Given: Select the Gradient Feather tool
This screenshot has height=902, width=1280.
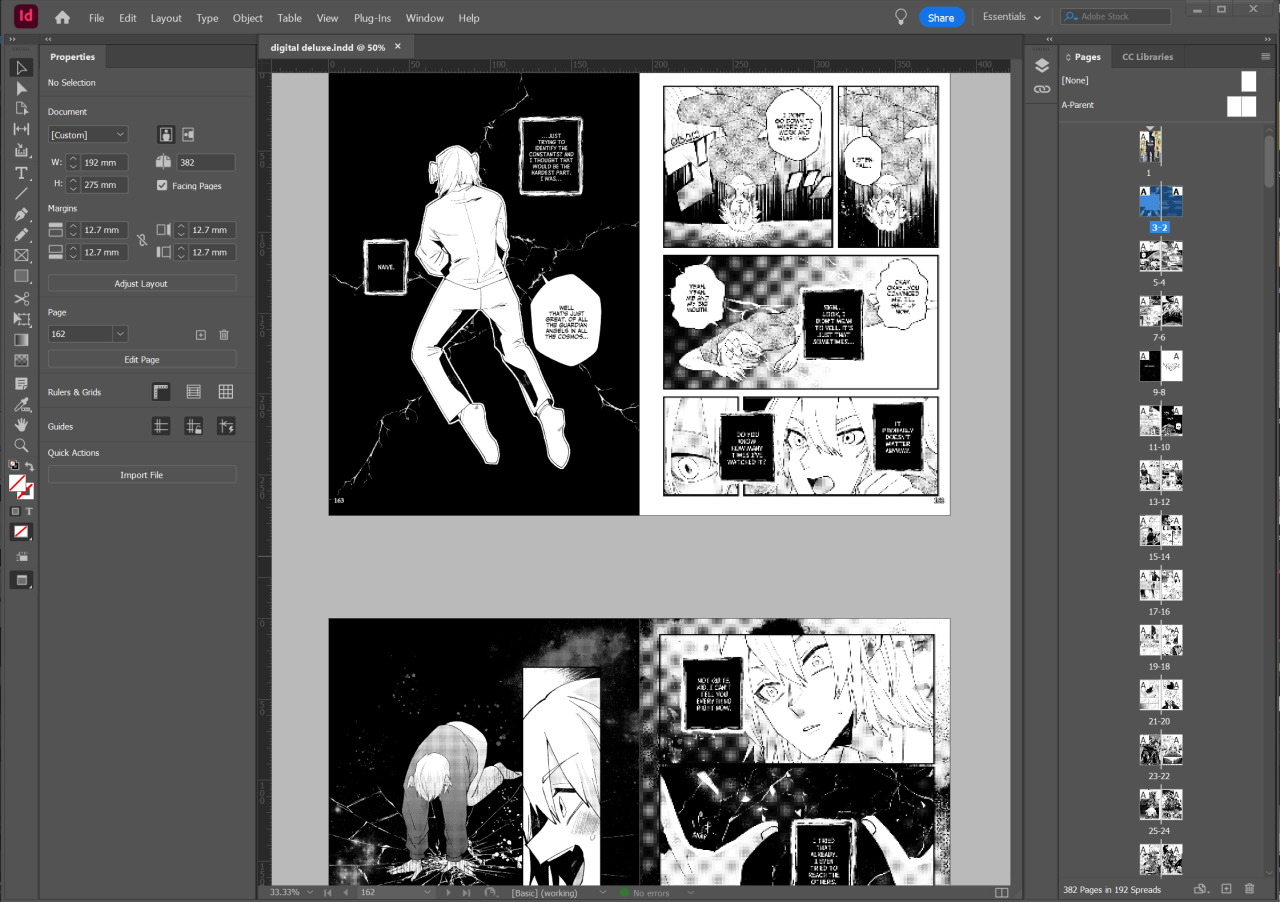Looking at the screenshot, I should coord(22,360).
